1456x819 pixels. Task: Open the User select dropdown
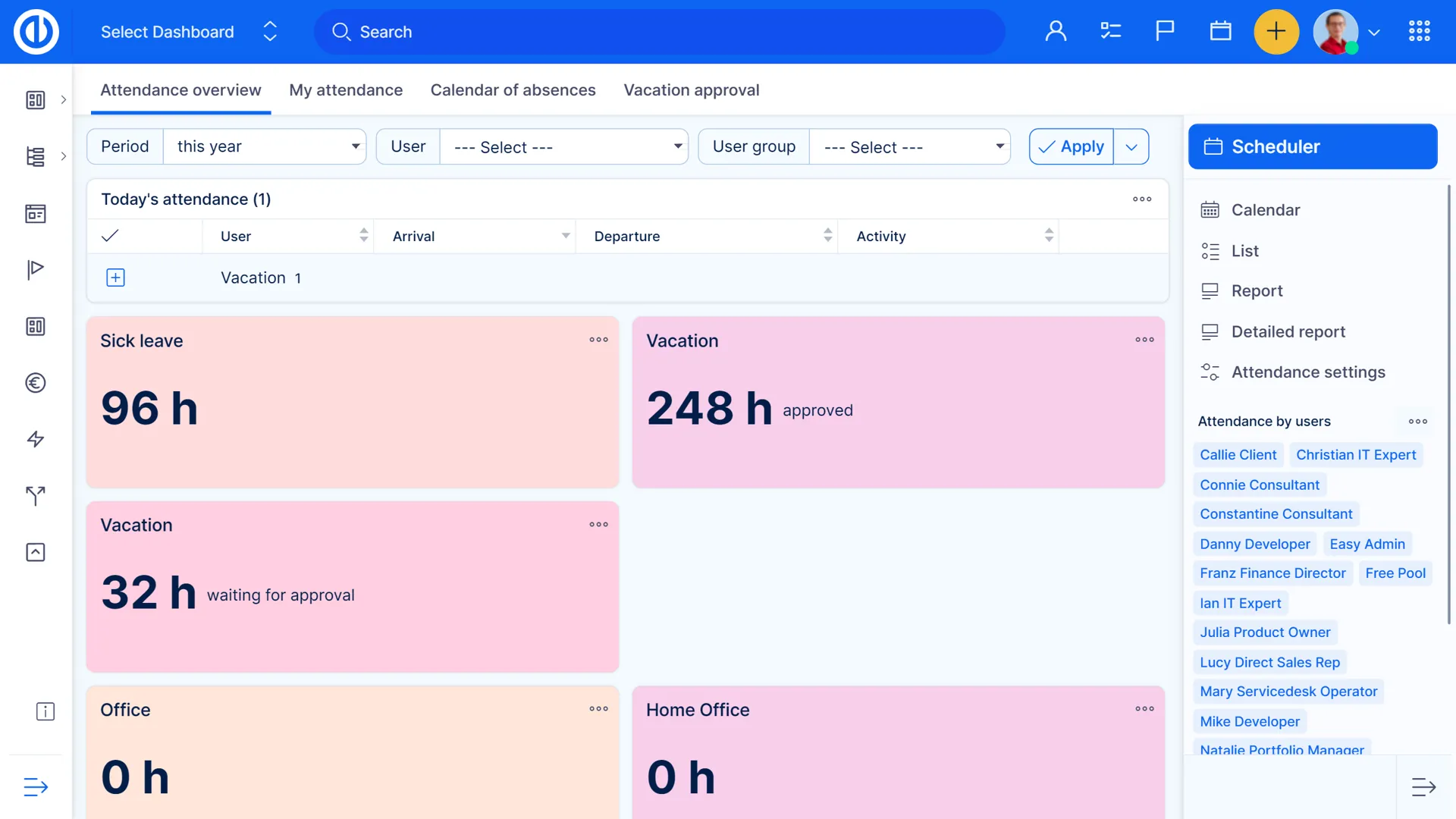(564, 146)
